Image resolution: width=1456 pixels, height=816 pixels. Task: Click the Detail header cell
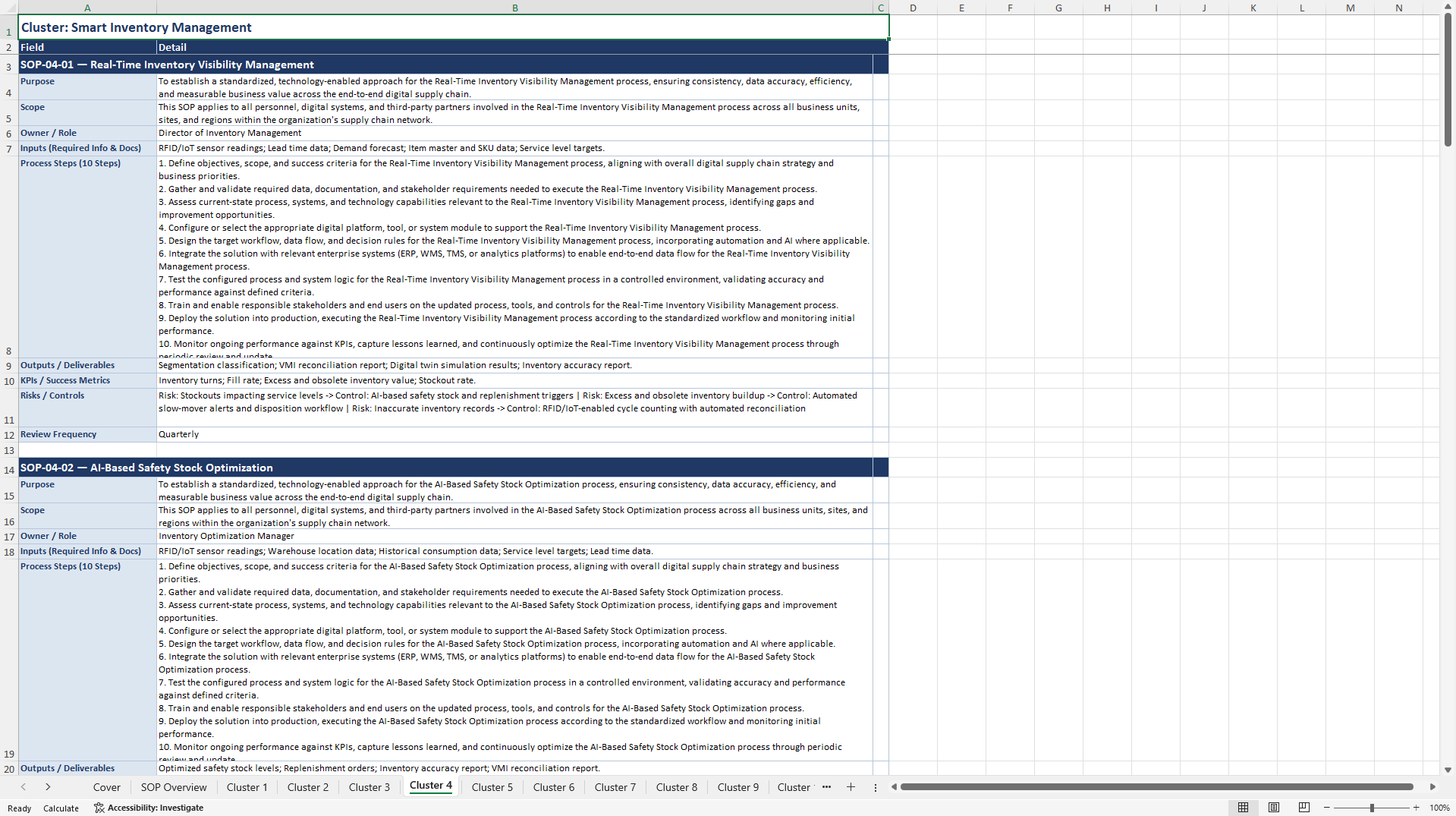coord(514,47)
